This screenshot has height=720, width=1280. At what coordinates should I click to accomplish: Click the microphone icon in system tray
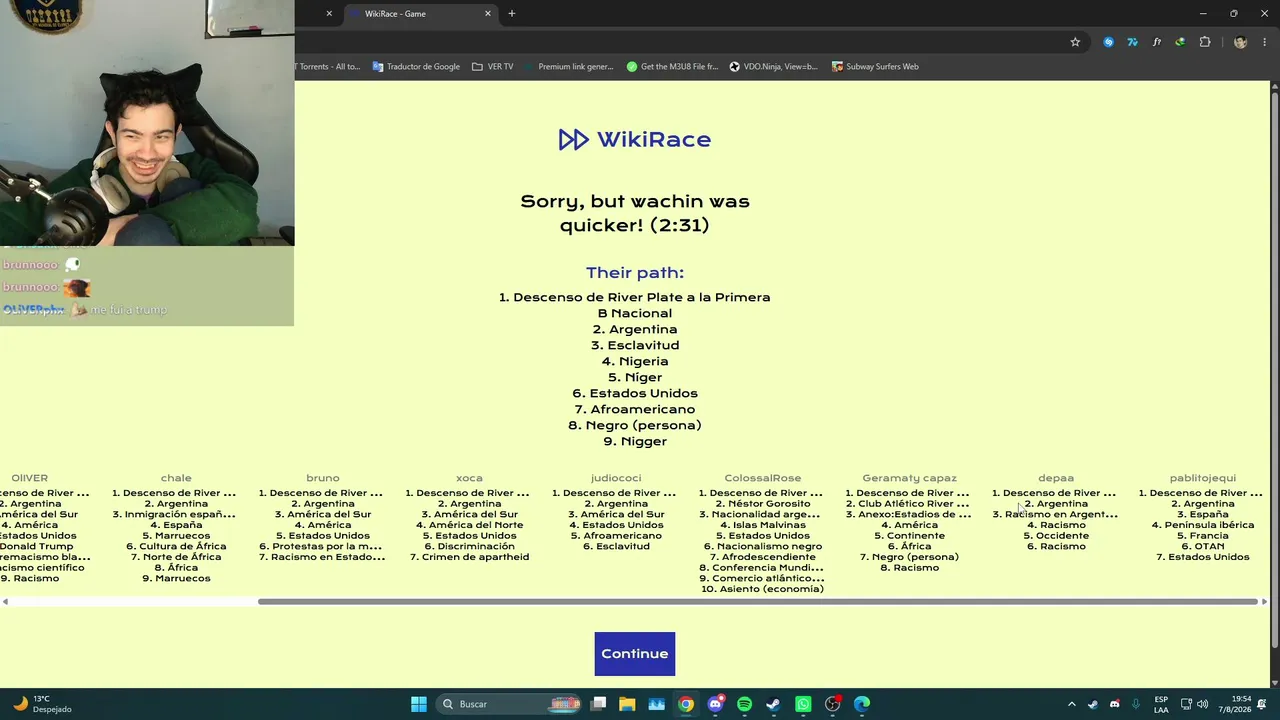tap(1137, 704)
